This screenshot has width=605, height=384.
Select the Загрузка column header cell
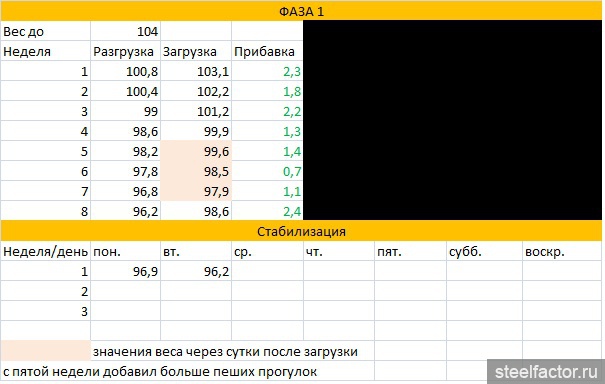(196, 51)
